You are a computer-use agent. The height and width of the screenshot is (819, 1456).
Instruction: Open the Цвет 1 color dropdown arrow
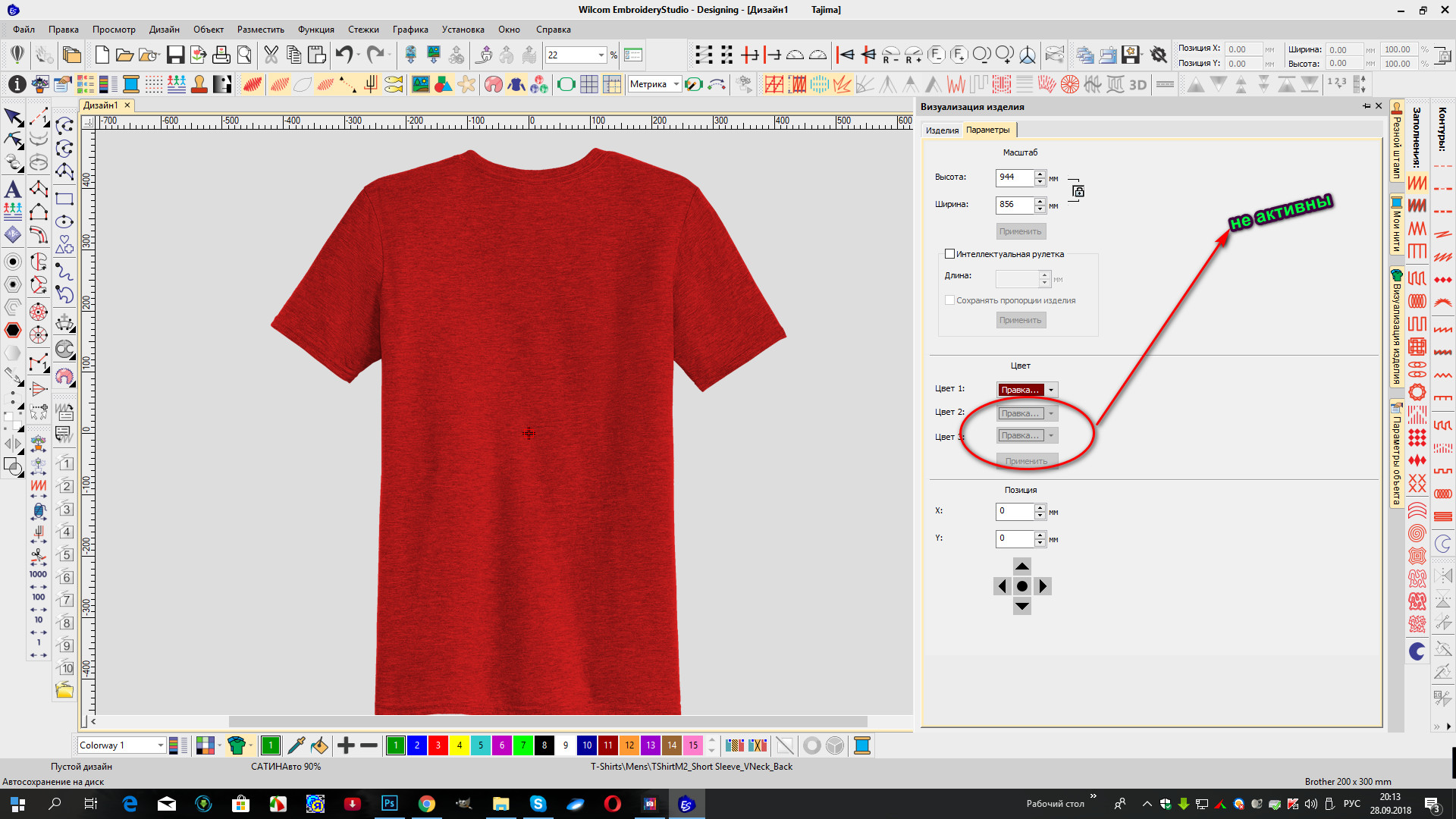click(1051, 390)
